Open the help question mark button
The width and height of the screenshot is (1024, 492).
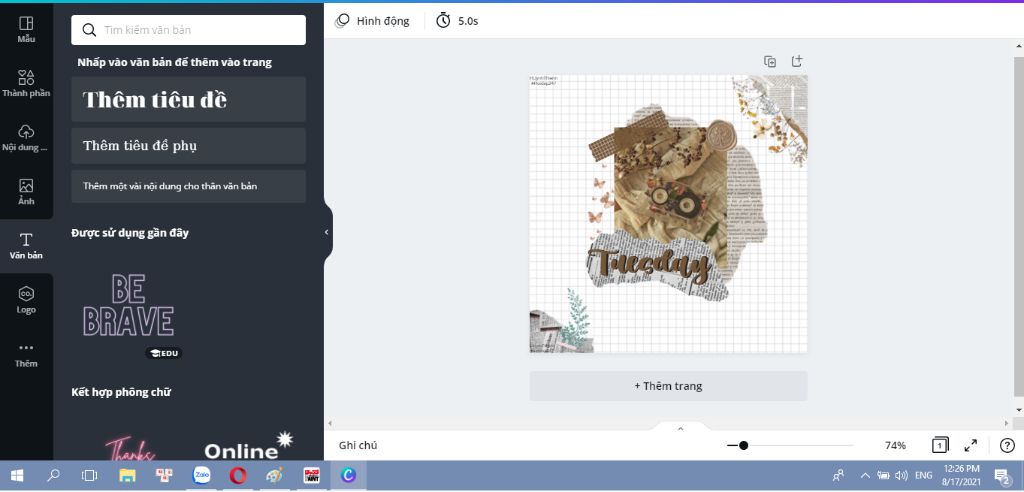click(x=1006, y=446)
